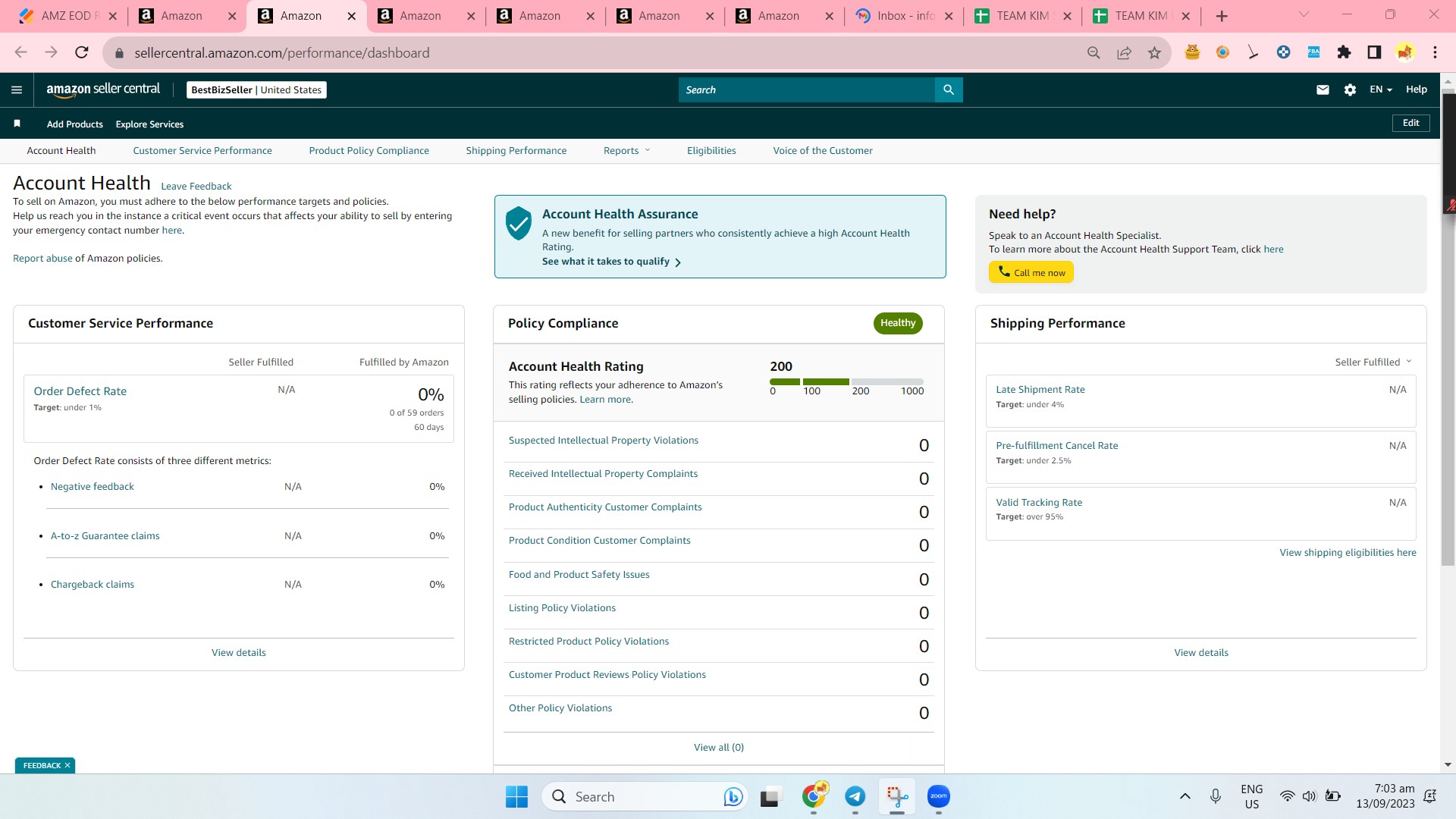Open the Help link
1456x819 pixels.
pyautogui.click(x=1417, y=89)
